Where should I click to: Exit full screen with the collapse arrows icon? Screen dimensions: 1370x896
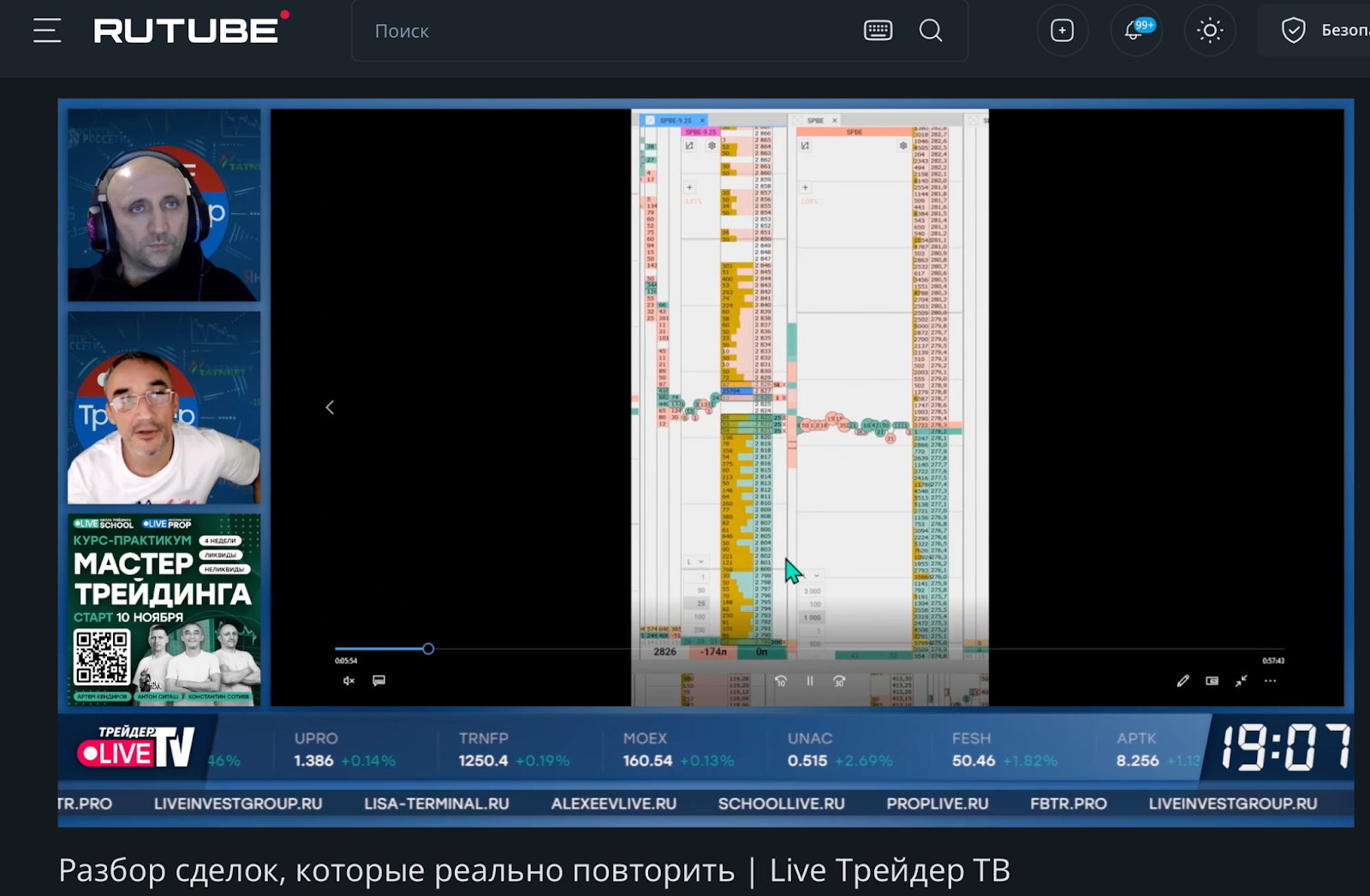click(x=1241, y=681)
